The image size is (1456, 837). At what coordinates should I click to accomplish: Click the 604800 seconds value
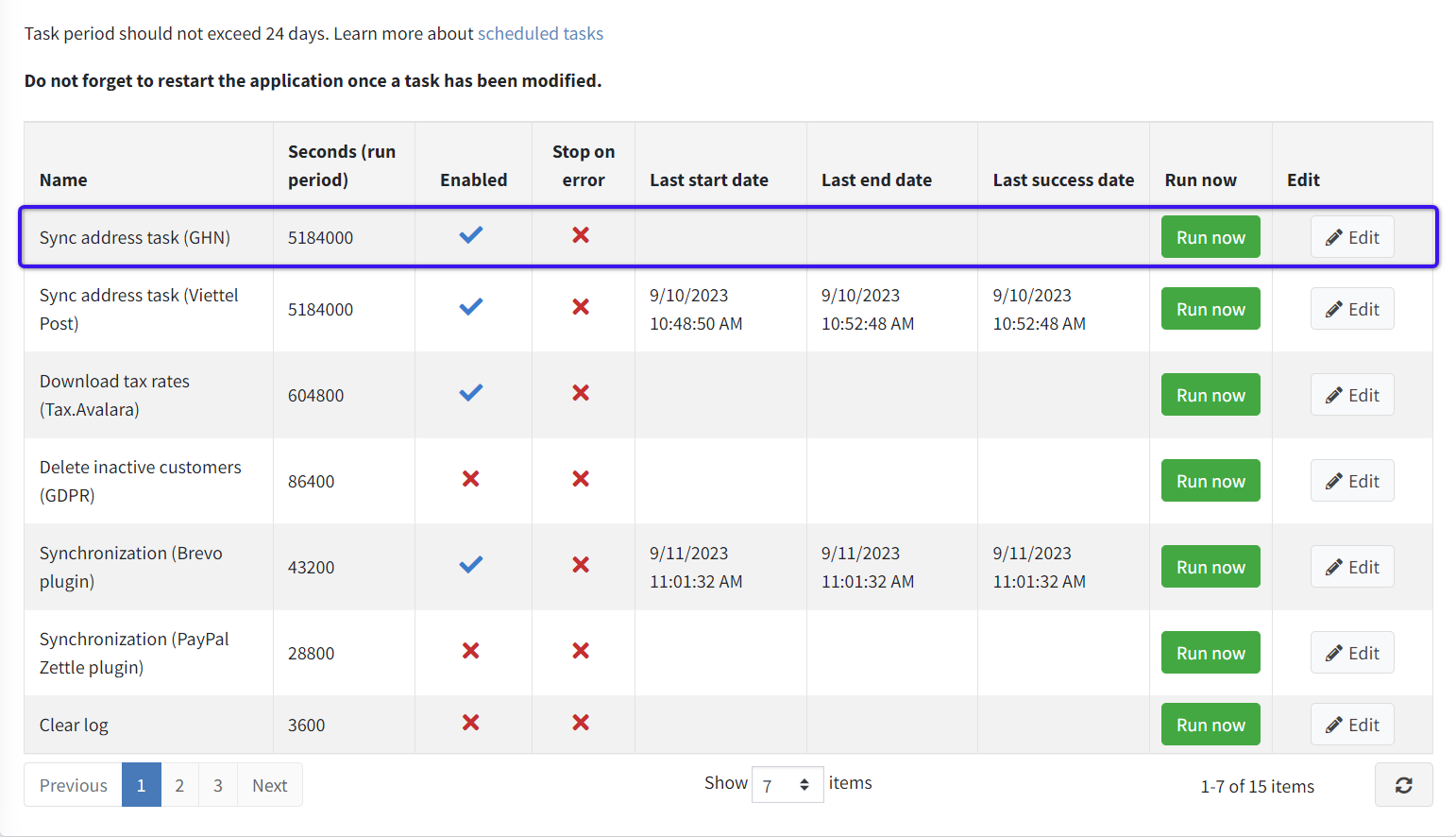coord(316,395)
